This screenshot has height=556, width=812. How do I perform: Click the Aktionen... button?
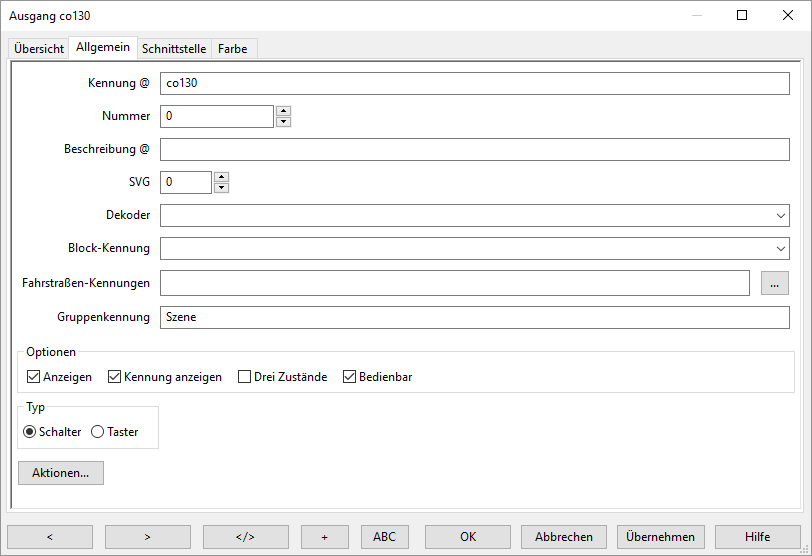coord(61,473)
